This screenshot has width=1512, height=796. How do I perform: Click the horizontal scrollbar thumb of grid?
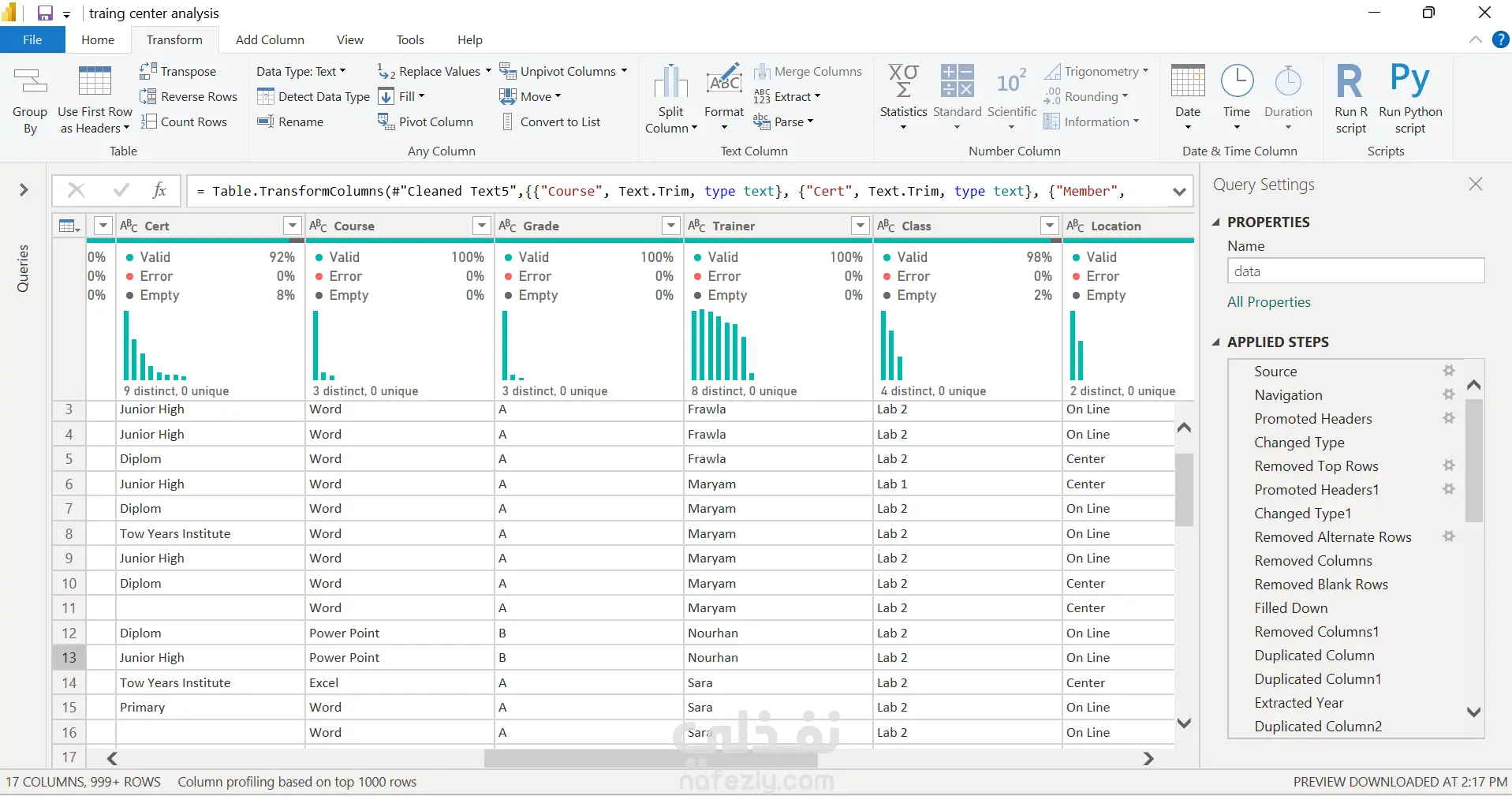[651, 758]
